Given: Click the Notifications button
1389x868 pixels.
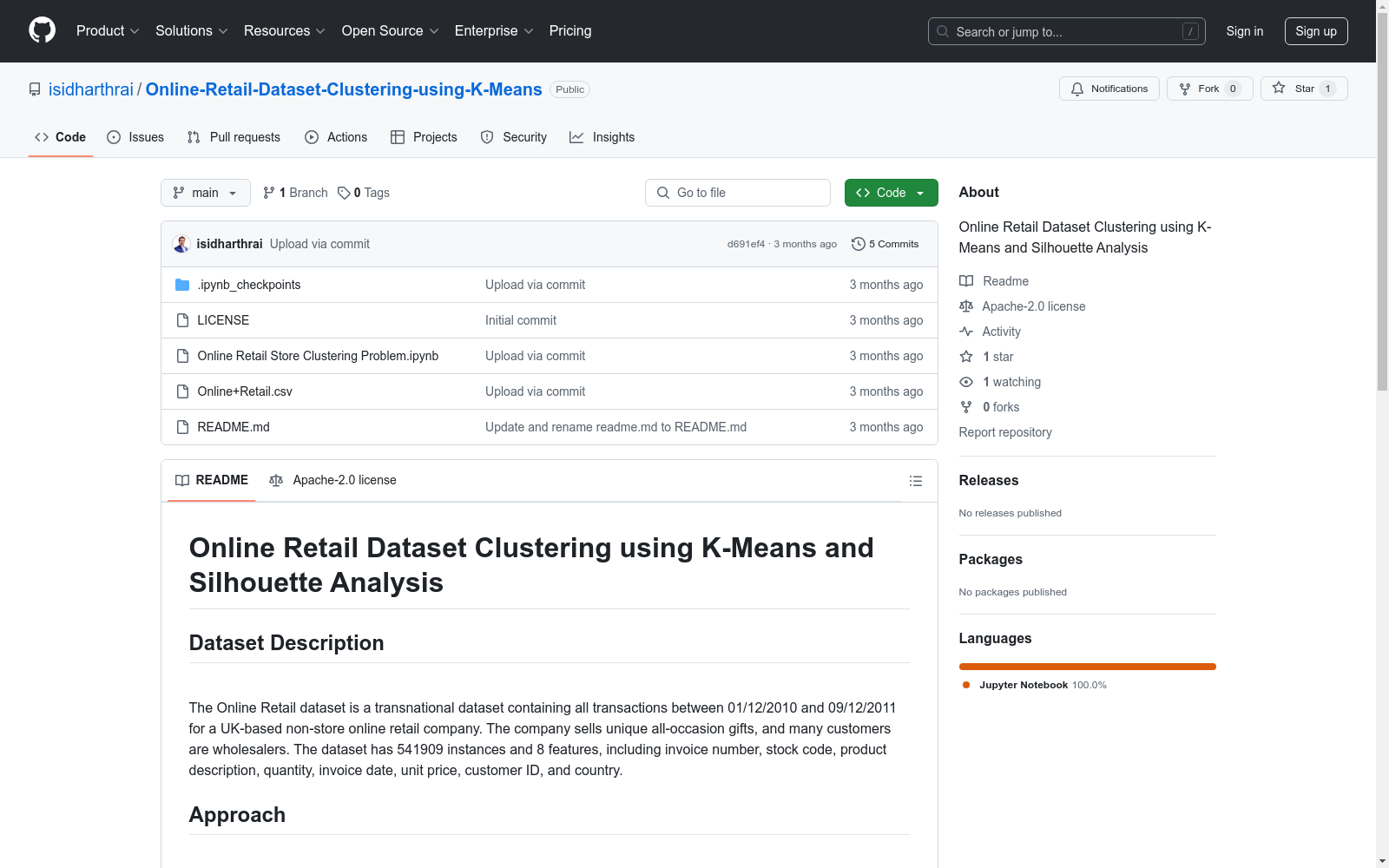Looking at the screenshot, I should coord(1109,89).
